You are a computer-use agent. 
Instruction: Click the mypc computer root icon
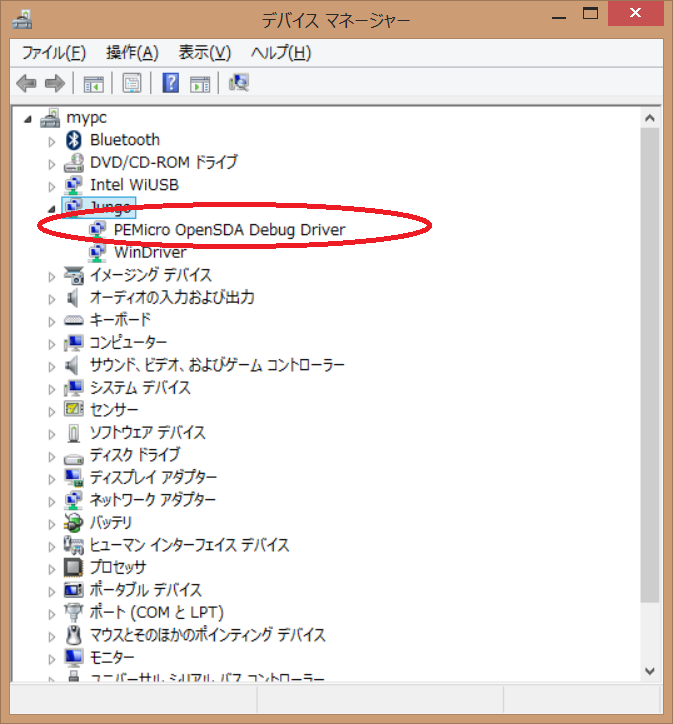coord(50,118)
